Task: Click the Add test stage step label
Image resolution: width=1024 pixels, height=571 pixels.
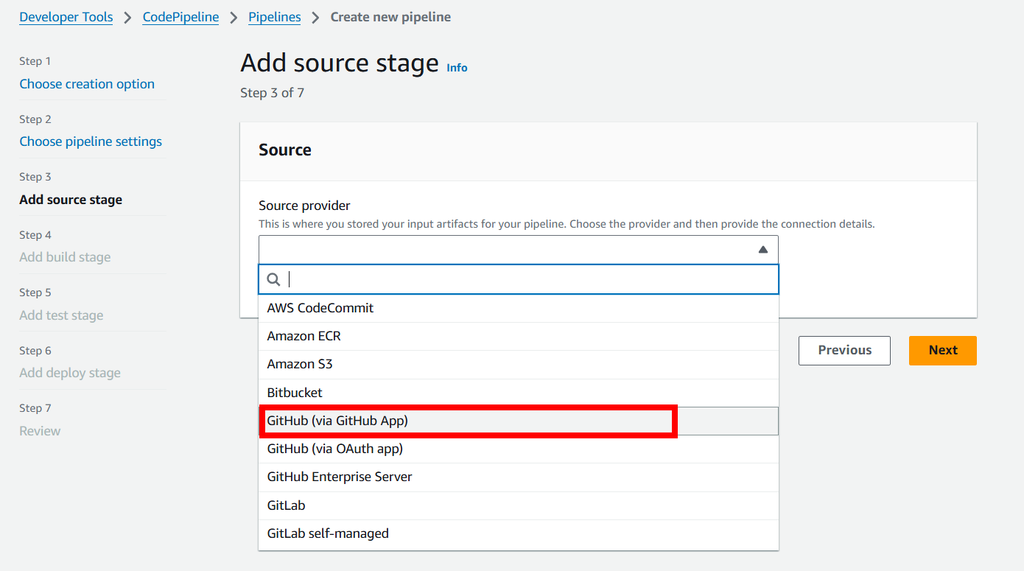Action: [61, 315]
